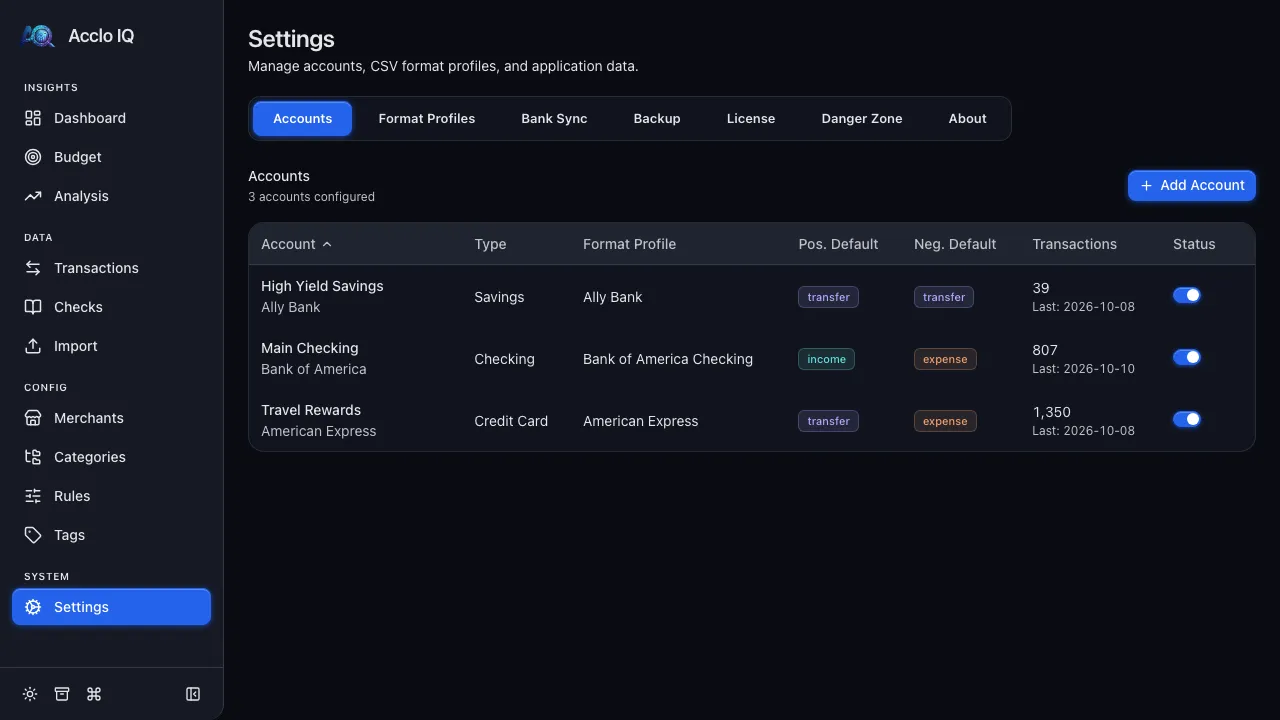Click the Checks book icon

tap(33, 307)
